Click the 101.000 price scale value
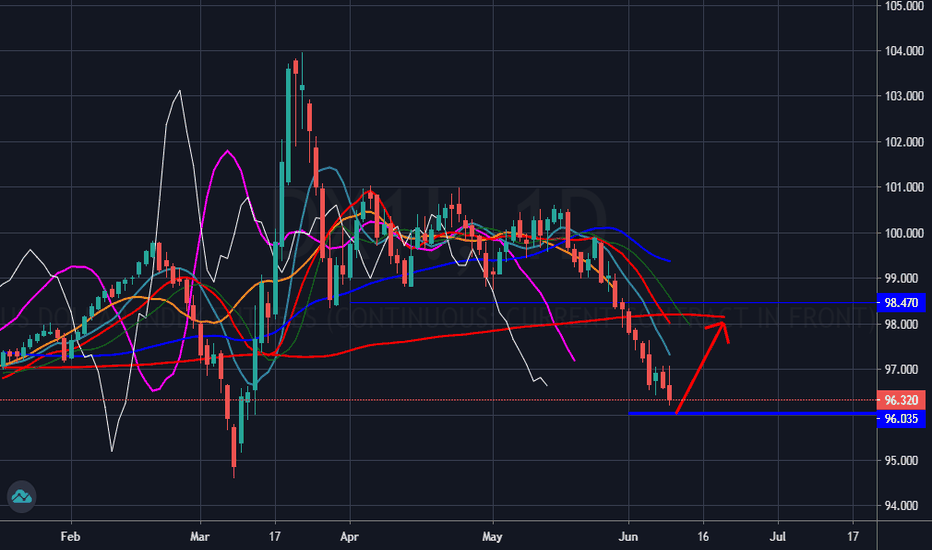The image size is (932, 550). 904,187
